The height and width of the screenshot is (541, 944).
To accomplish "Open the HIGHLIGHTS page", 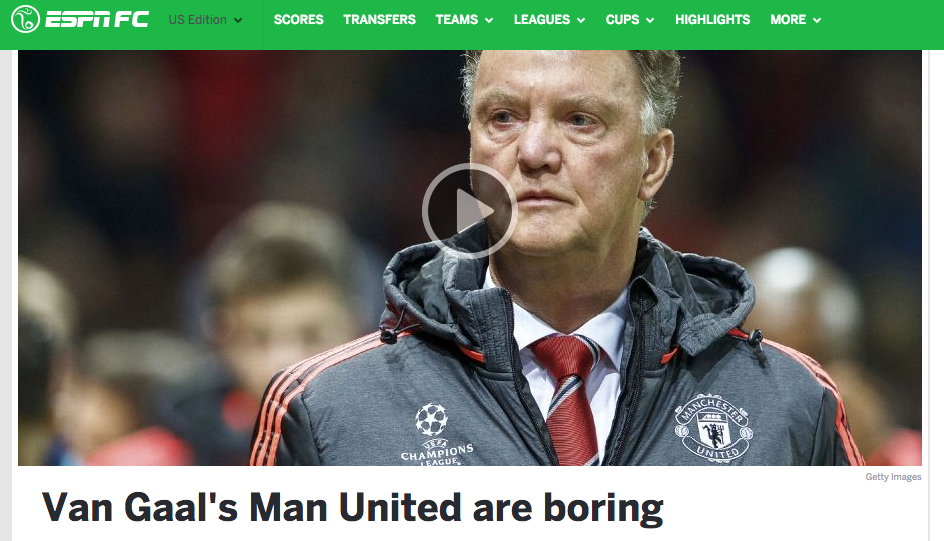I will coord(712,20).
